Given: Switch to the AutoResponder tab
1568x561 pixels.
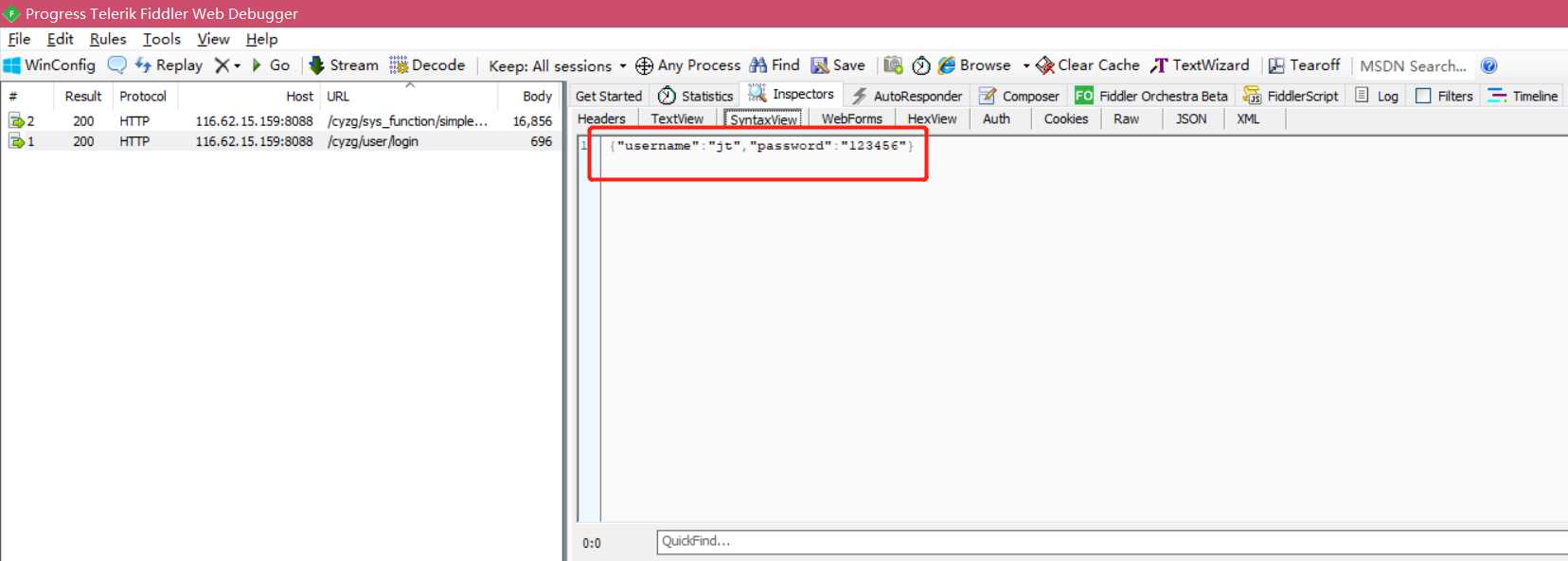Looking at the screenshot, I should click(x=907, y=96).
